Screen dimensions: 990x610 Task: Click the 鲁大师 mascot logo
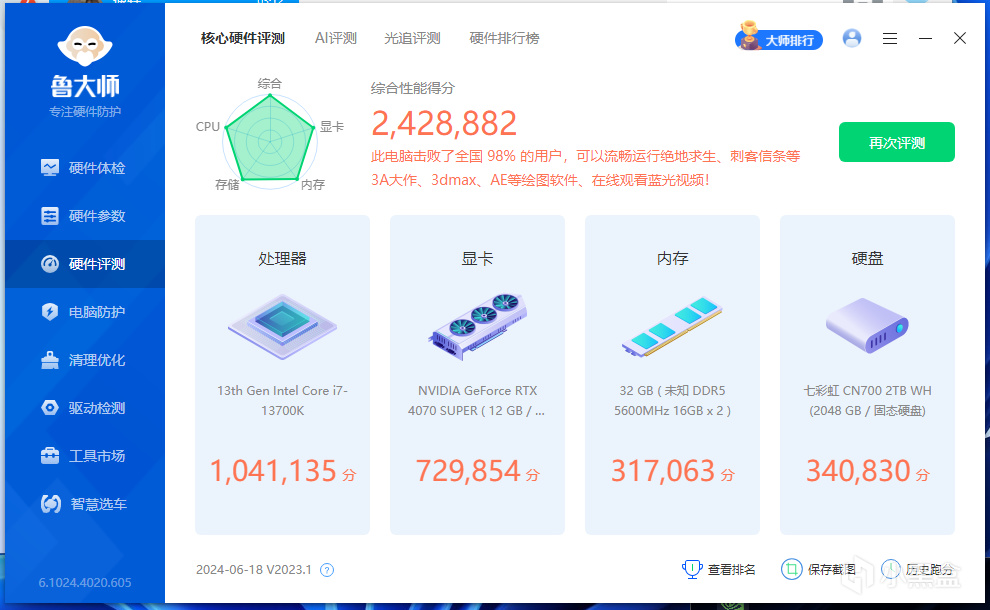click(x=85, y=46)
